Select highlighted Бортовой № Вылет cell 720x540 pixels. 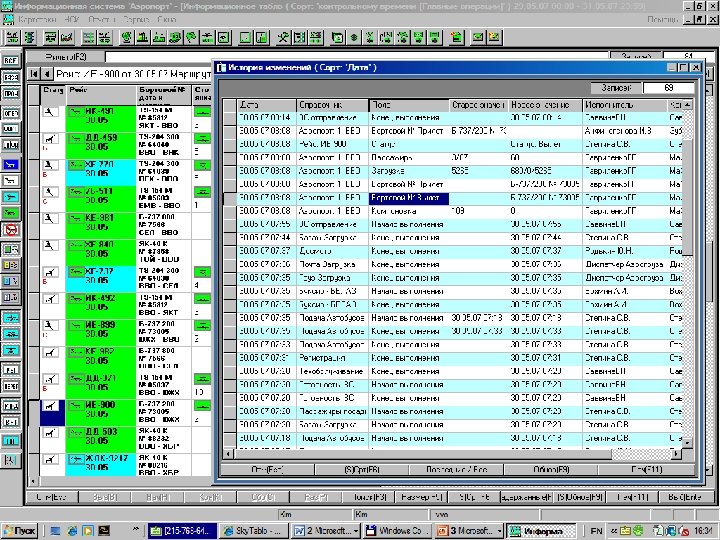pos(409,198)
